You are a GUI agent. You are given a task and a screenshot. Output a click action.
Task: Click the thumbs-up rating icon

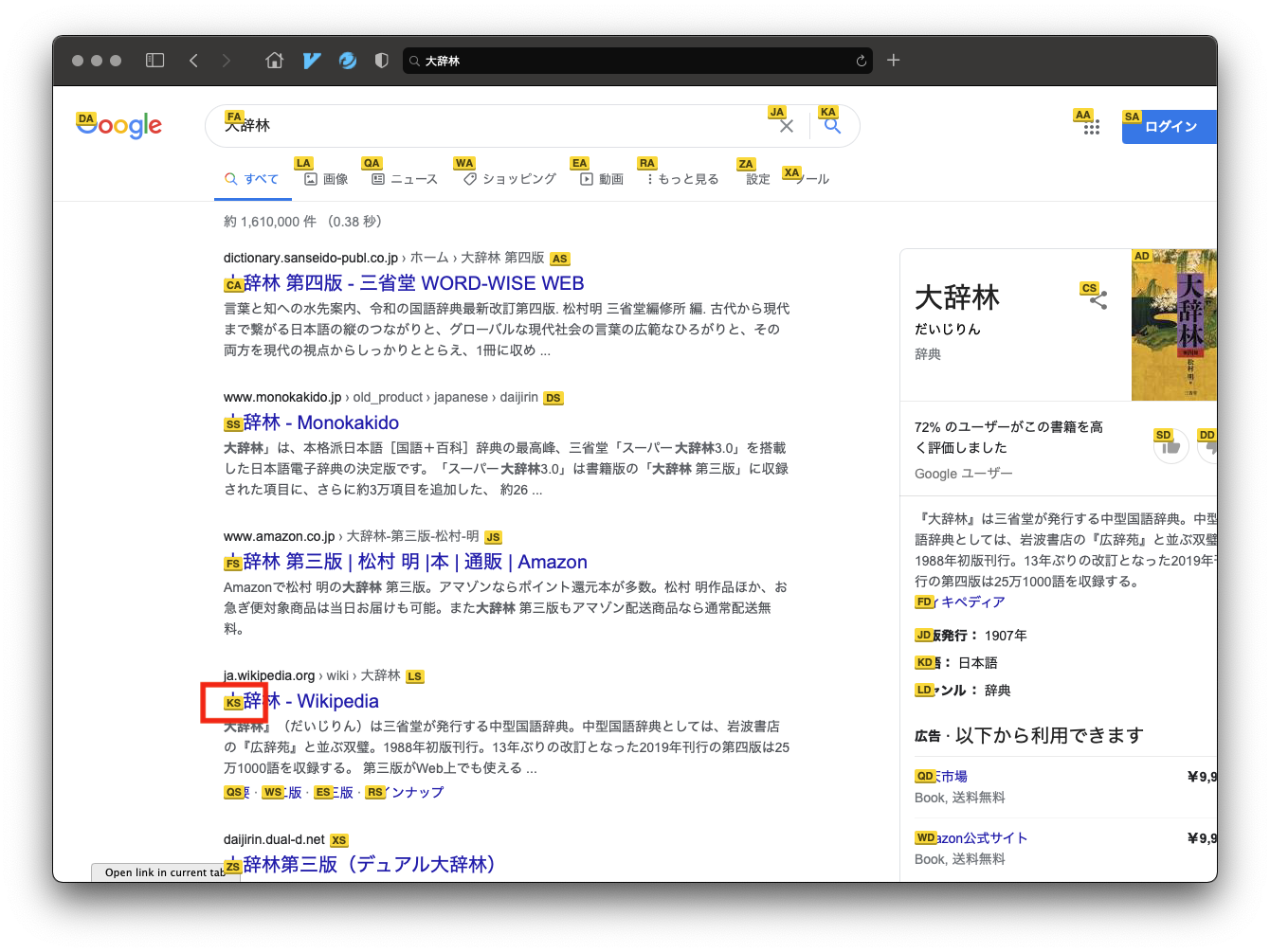(x=1170, y=446)
